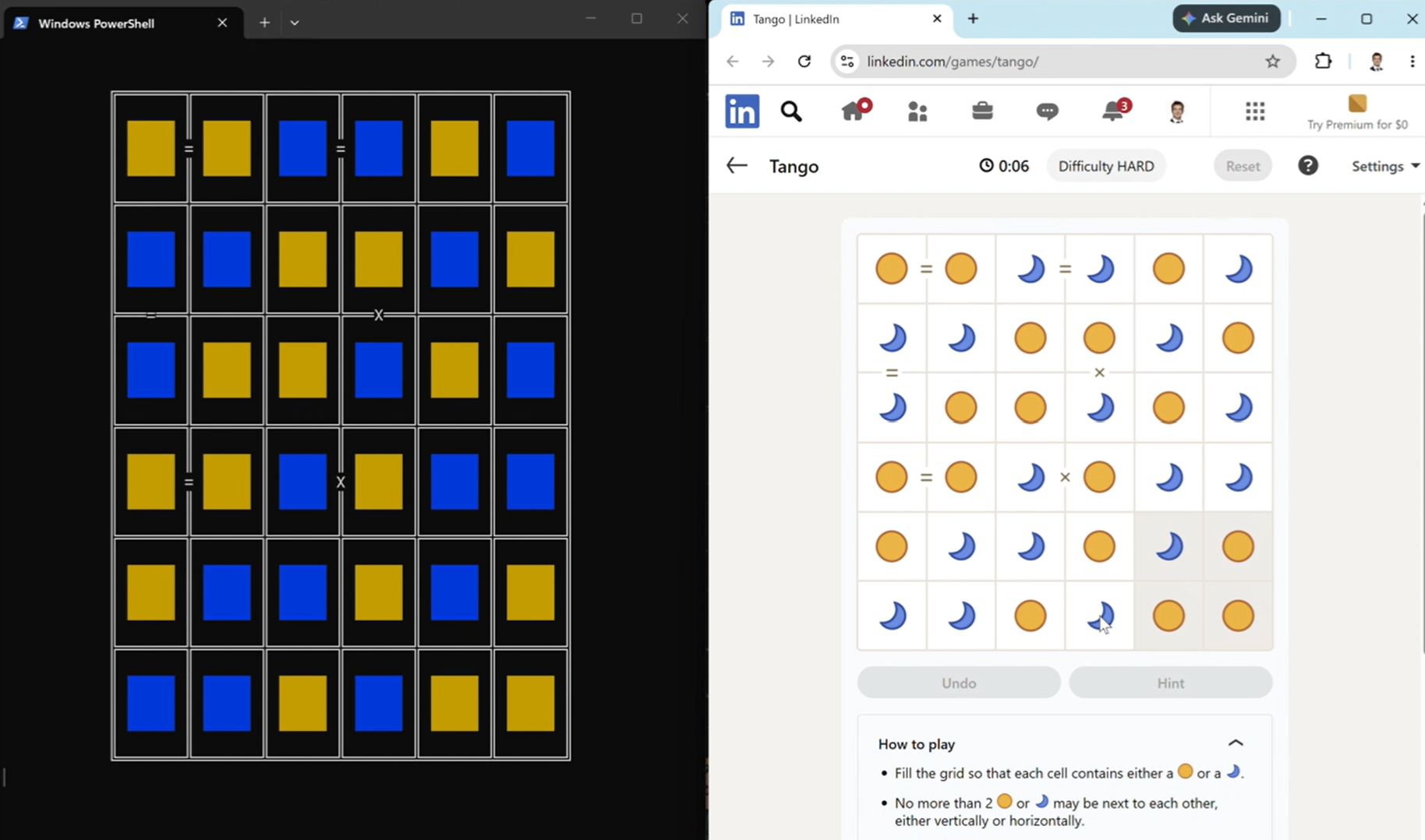The image size is (1425, 840).
Task: Open Chrome extensions puzzle icon
Action: coord(1323,61)
